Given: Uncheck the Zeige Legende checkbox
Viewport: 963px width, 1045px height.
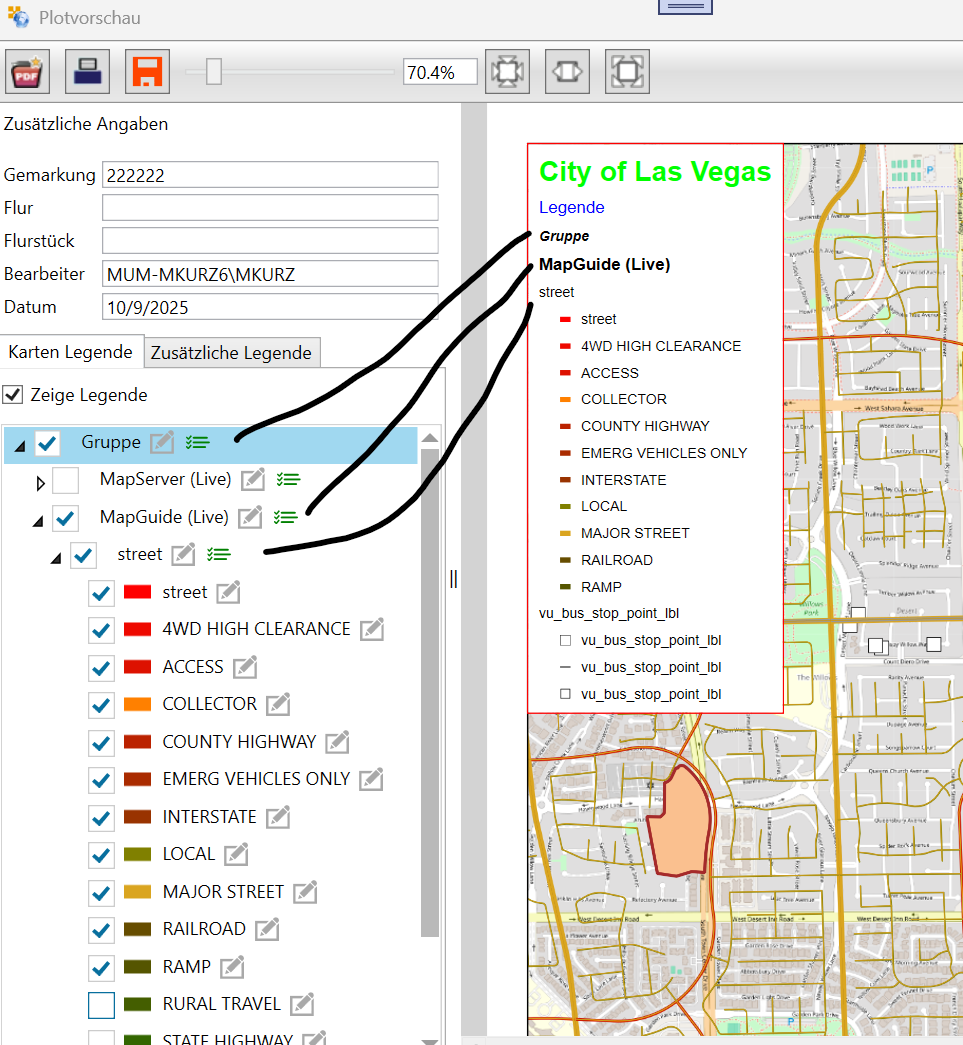Looking at the screenshot, I should (13, 395).
